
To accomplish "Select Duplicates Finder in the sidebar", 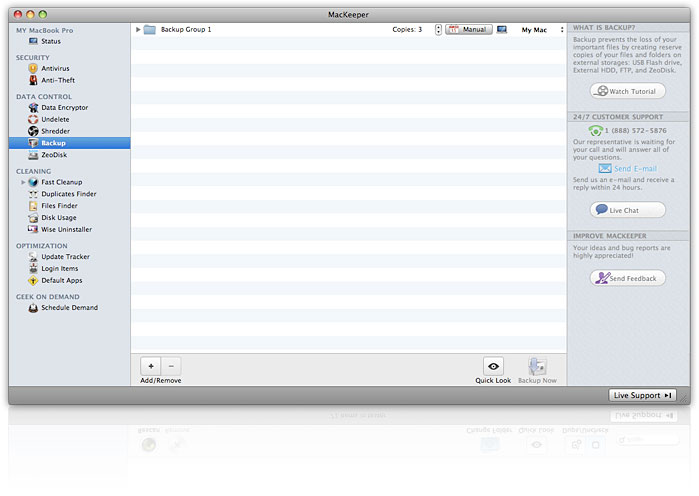I will pyautogui.click(x=69, y=194).
